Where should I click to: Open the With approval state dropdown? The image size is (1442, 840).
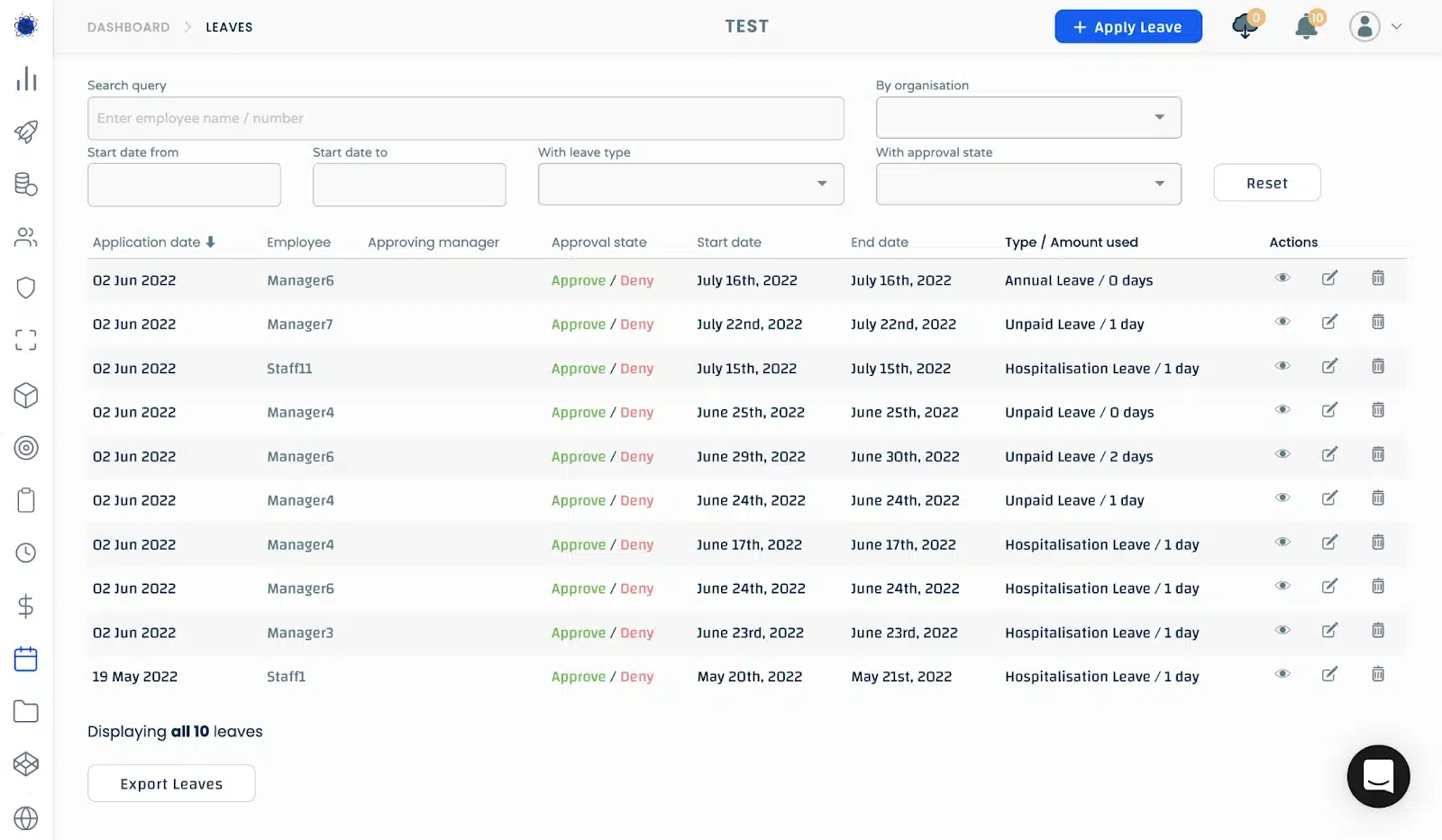pyautogui.click(x=1028, y=184)
